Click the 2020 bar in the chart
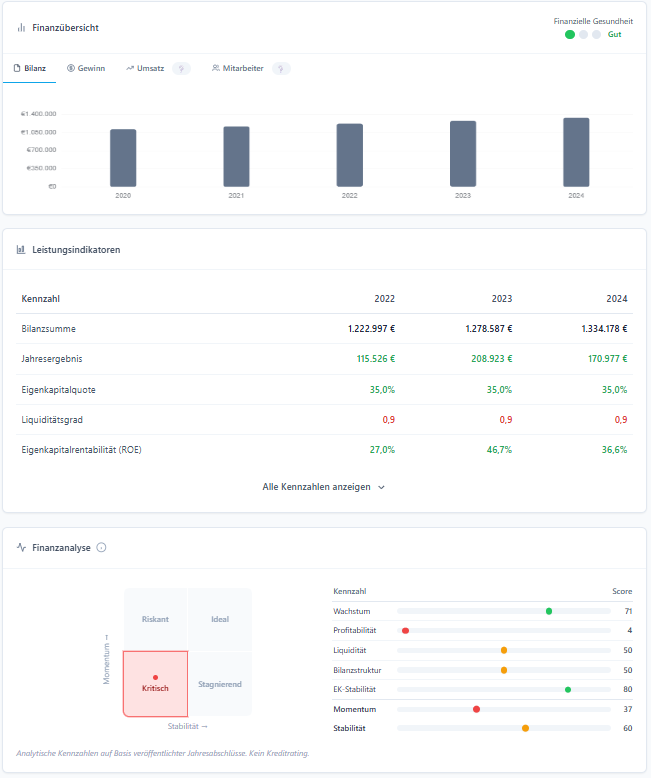The width and height of the screenshot is (651, 778). 123,158
